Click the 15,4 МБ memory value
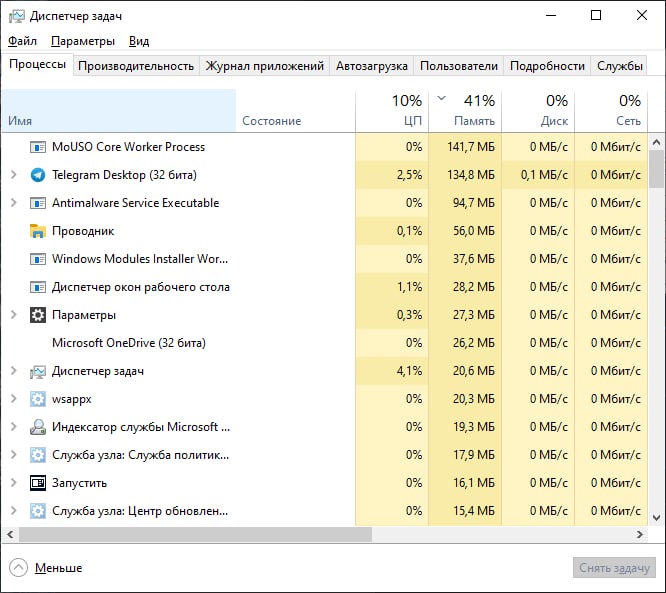Viewport: 666px width, 593px height. click(474, 511)
